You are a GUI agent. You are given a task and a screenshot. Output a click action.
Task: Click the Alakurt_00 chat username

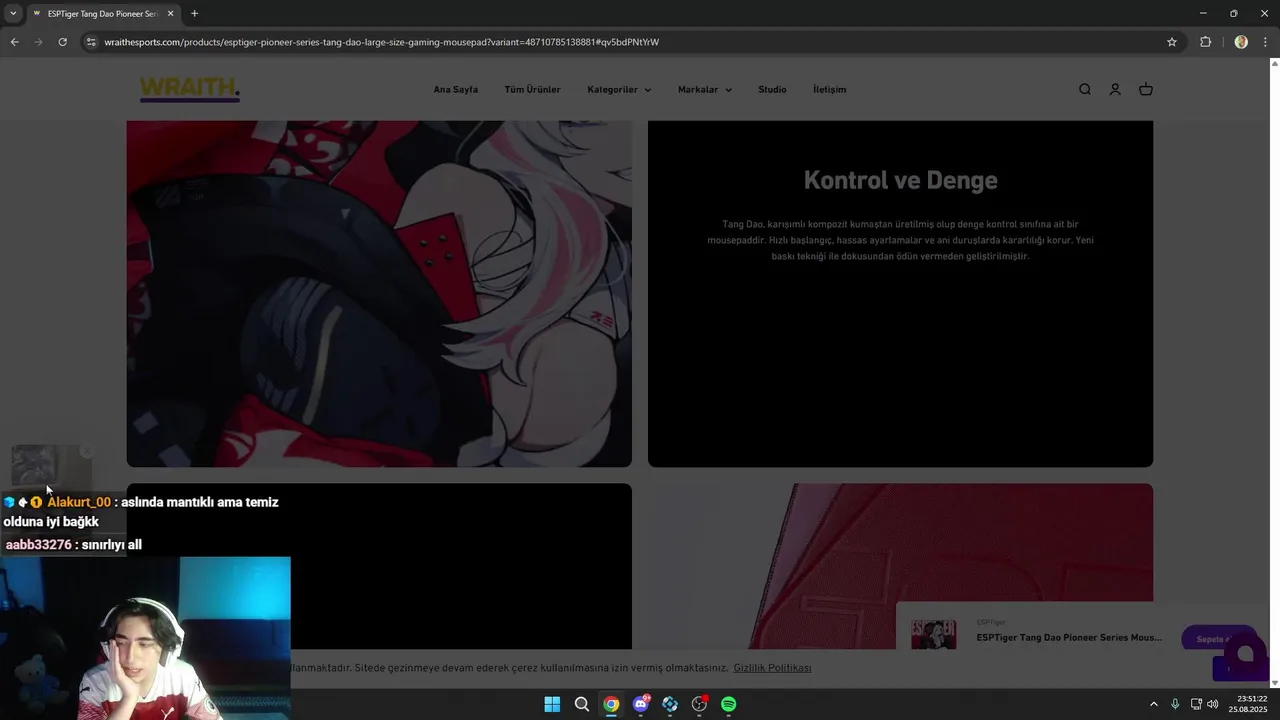[x=79, y=502]
